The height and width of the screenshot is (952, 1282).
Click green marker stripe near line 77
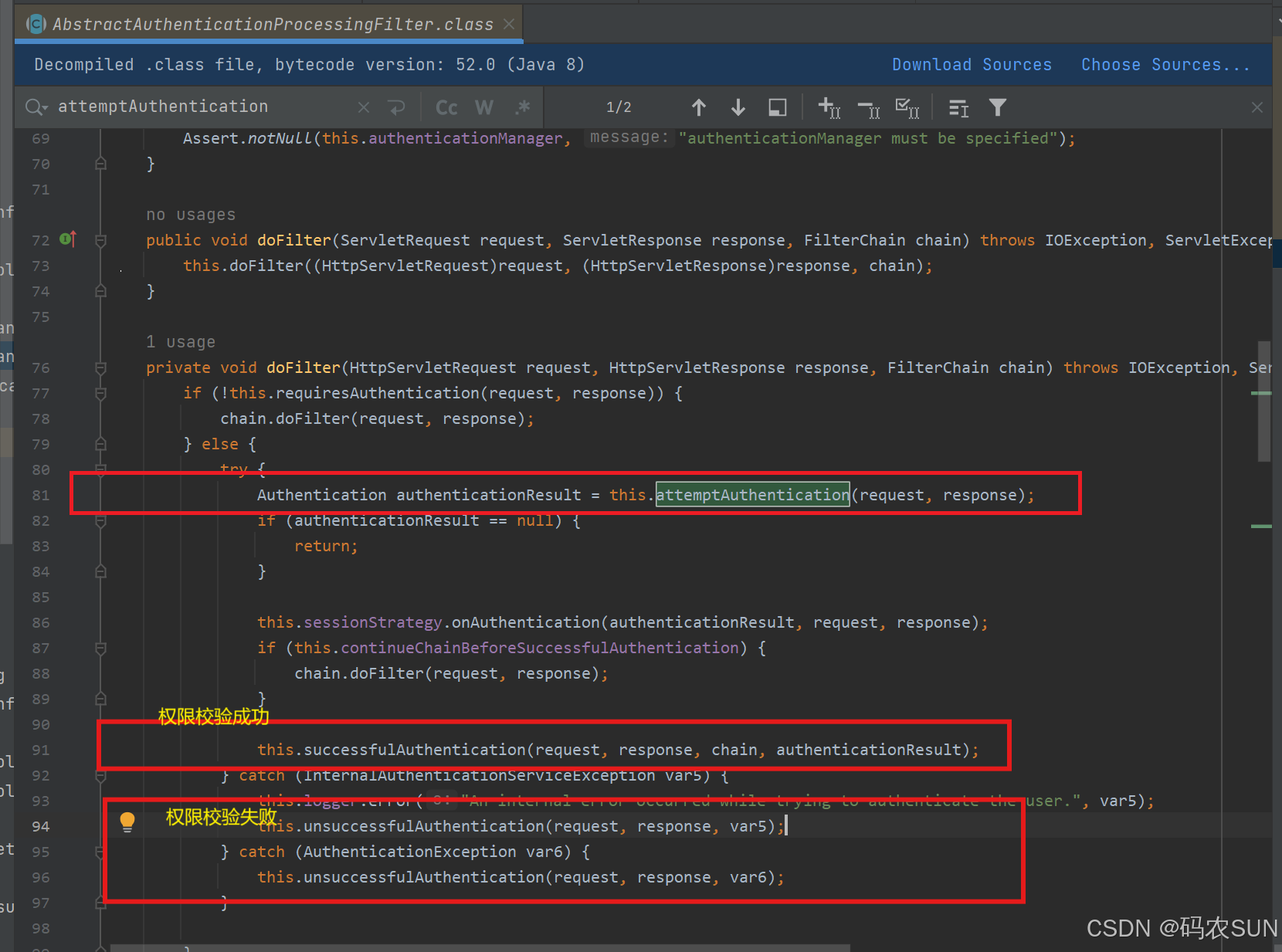point(1260,393)
